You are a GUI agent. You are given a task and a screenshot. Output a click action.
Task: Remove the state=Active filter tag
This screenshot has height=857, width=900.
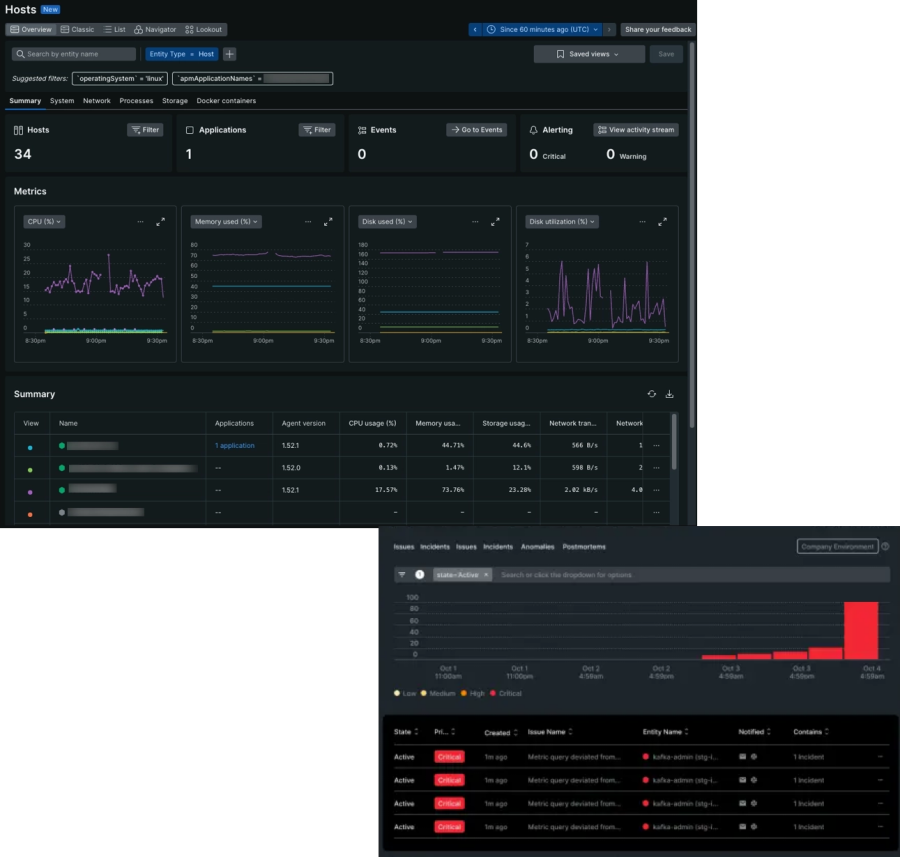point(486,575)
